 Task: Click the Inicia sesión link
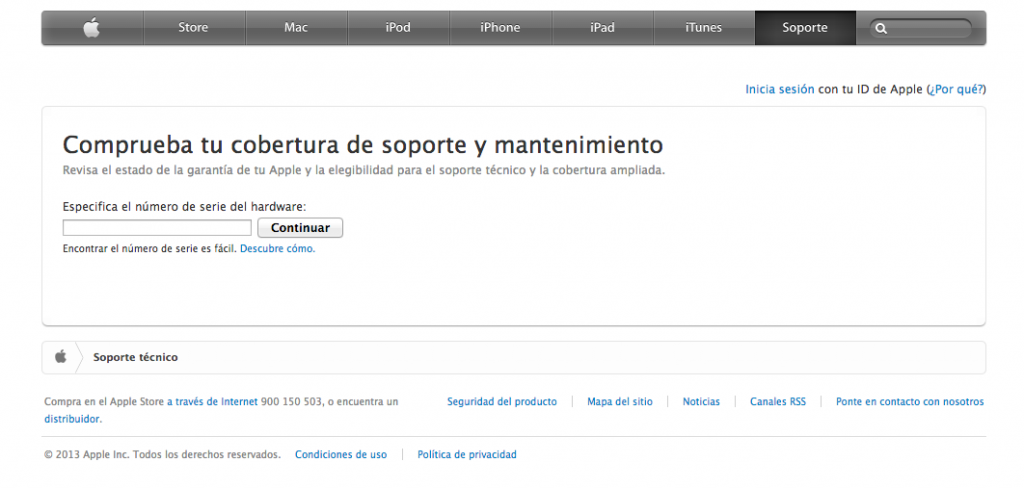(x=780, y=89)
